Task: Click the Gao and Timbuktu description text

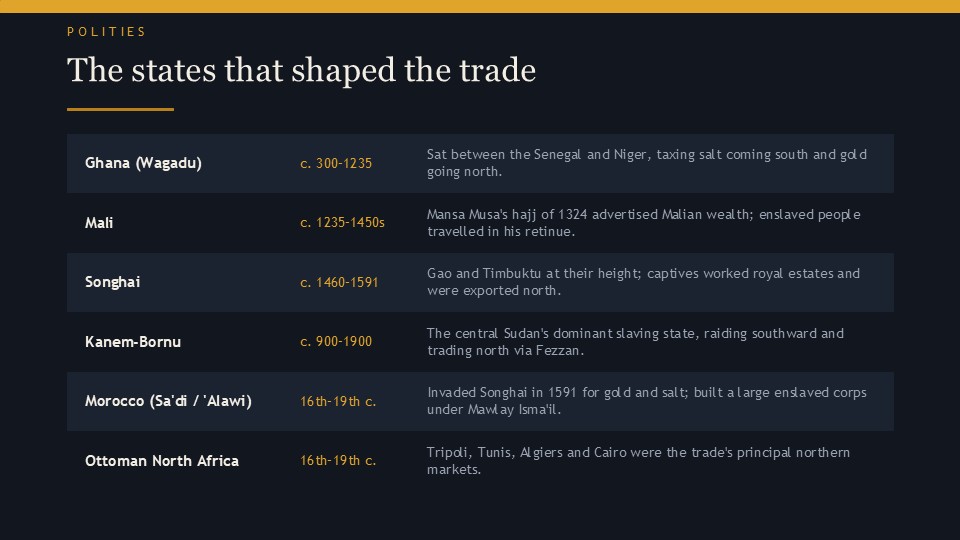Action: click(x=643, y=282)
